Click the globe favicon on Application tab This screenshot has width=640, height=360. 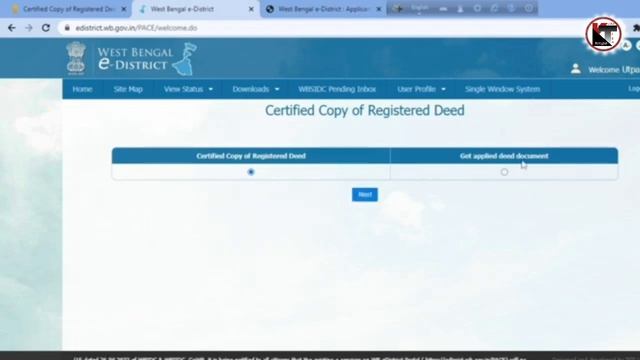(x=270, y=9)
